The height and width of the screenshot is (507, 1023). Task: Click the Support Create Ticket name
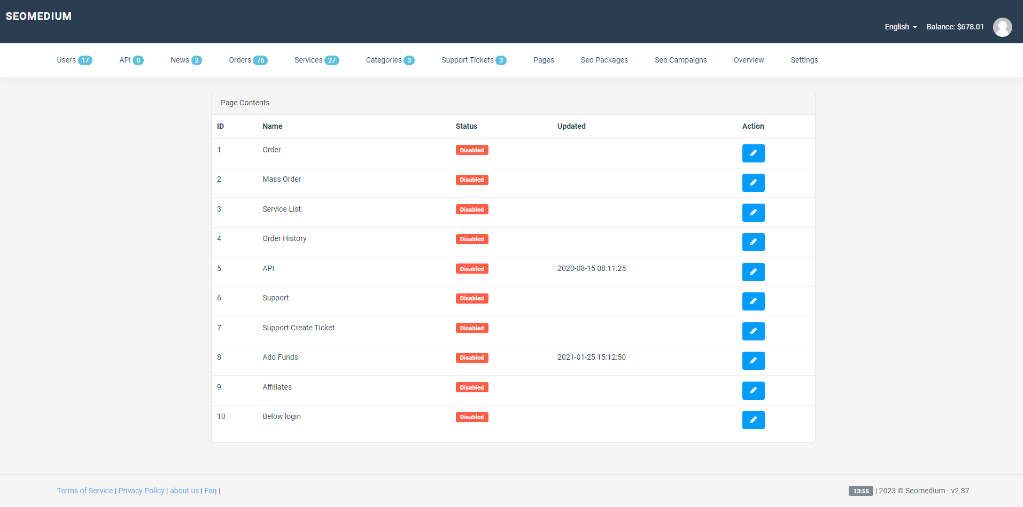coord(298,328)
